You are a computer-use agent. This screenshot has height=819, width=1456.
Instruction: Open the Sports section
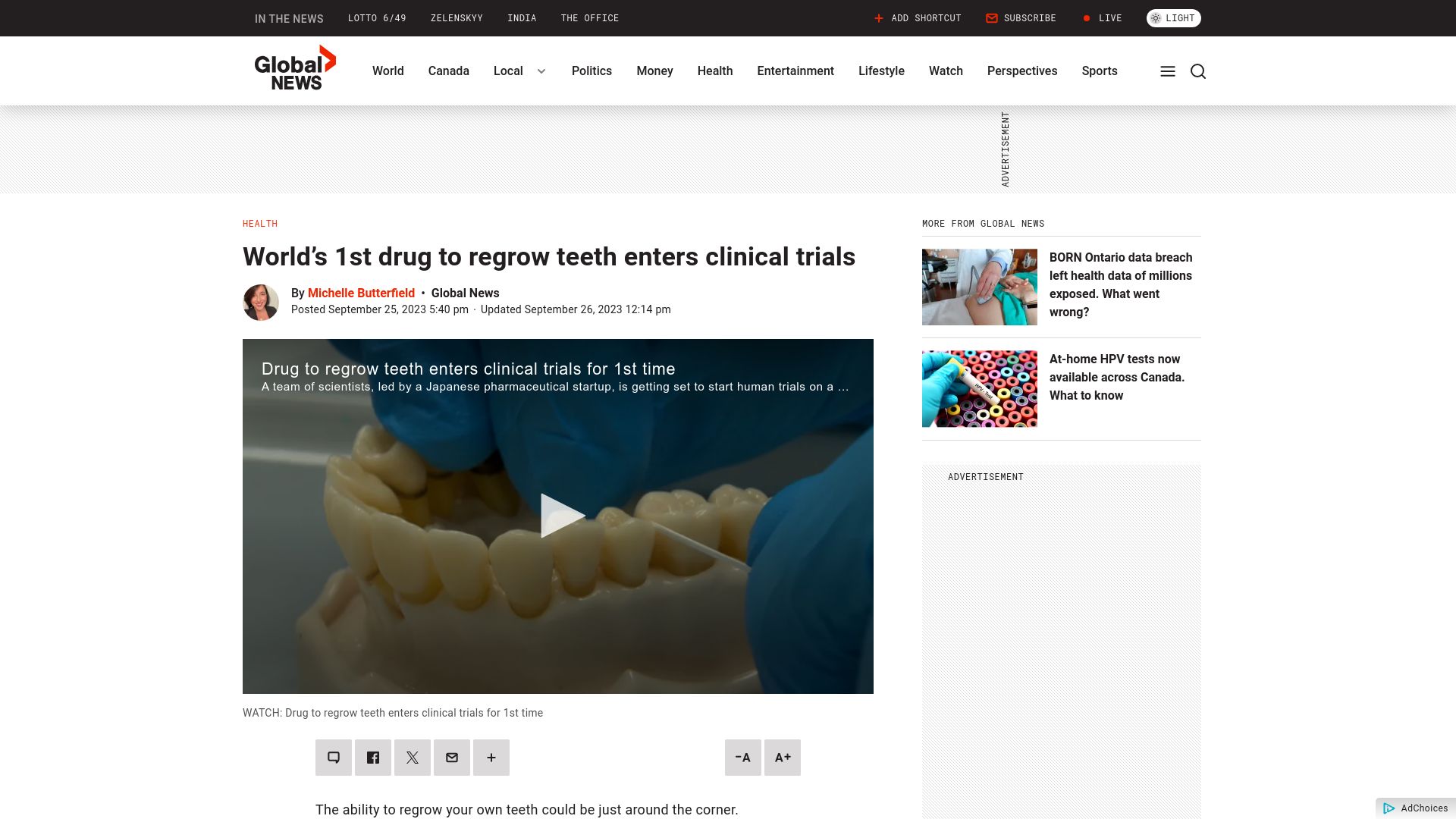click(1100, 71)
